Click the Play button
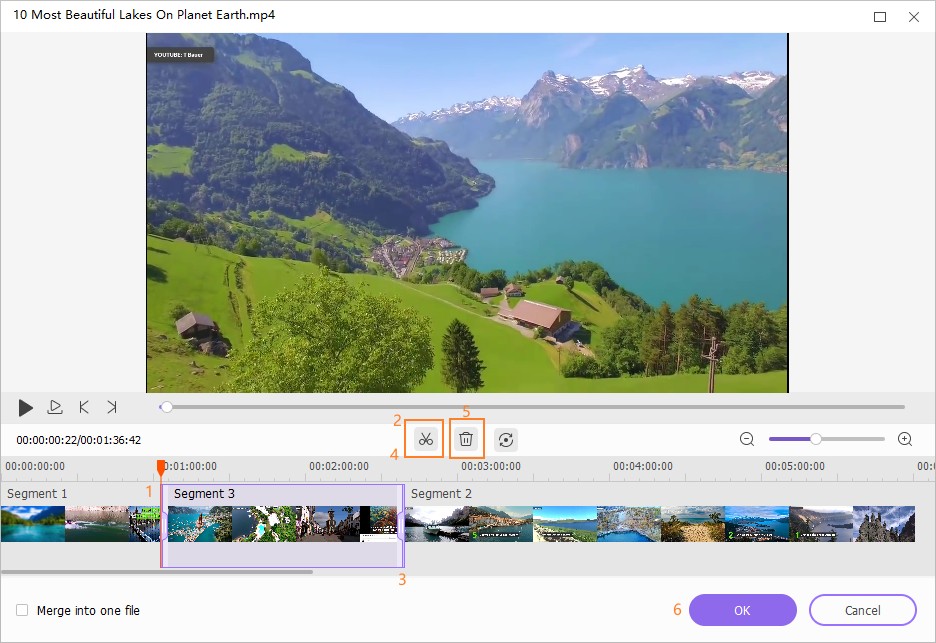 [x=26, y=407]
